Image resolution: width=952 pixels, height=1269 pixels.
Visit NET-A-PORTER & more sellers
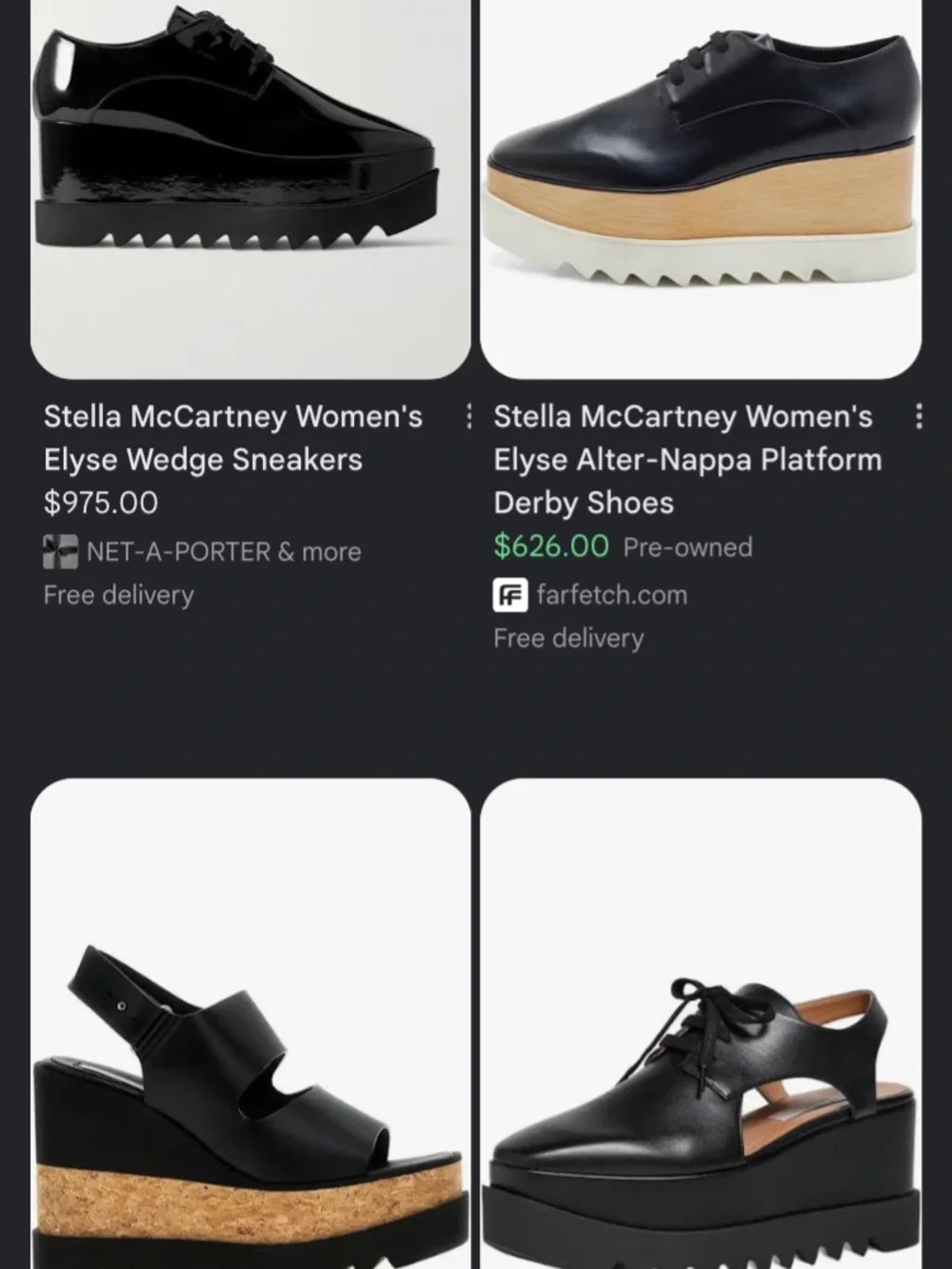[x=224, y=552]
